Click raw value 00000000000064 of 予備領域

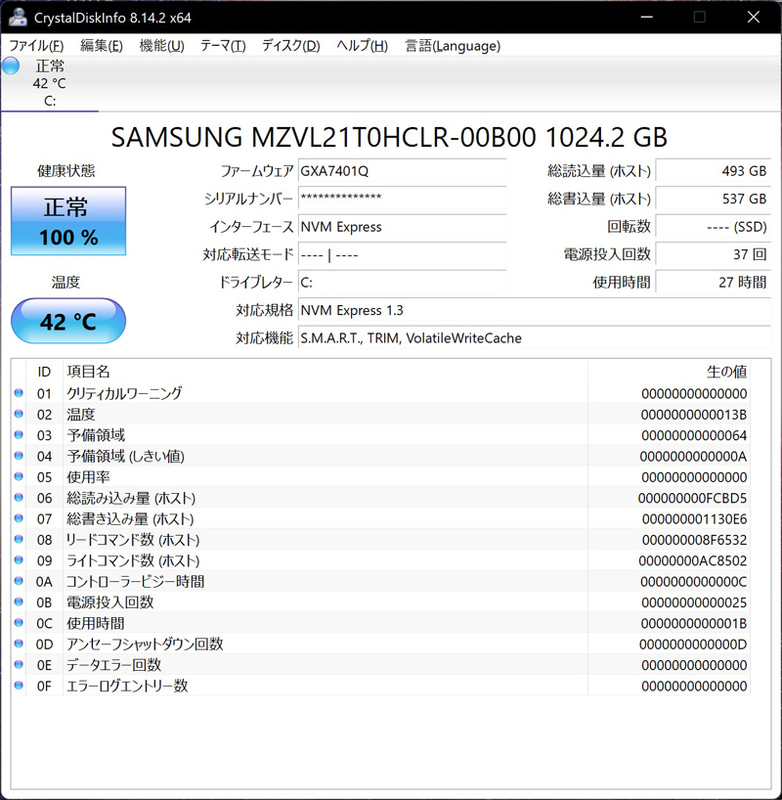tap(694, 435)
